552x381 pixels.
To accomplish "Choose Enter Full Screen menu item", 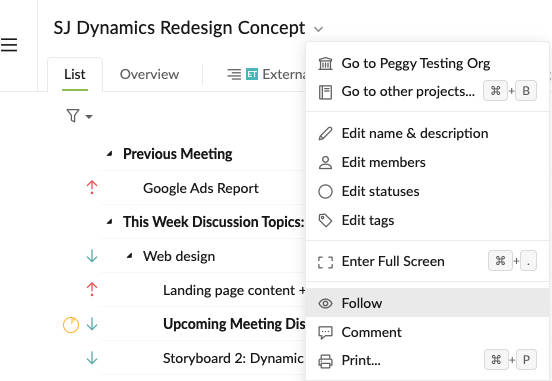I will (x=427, y=261).
